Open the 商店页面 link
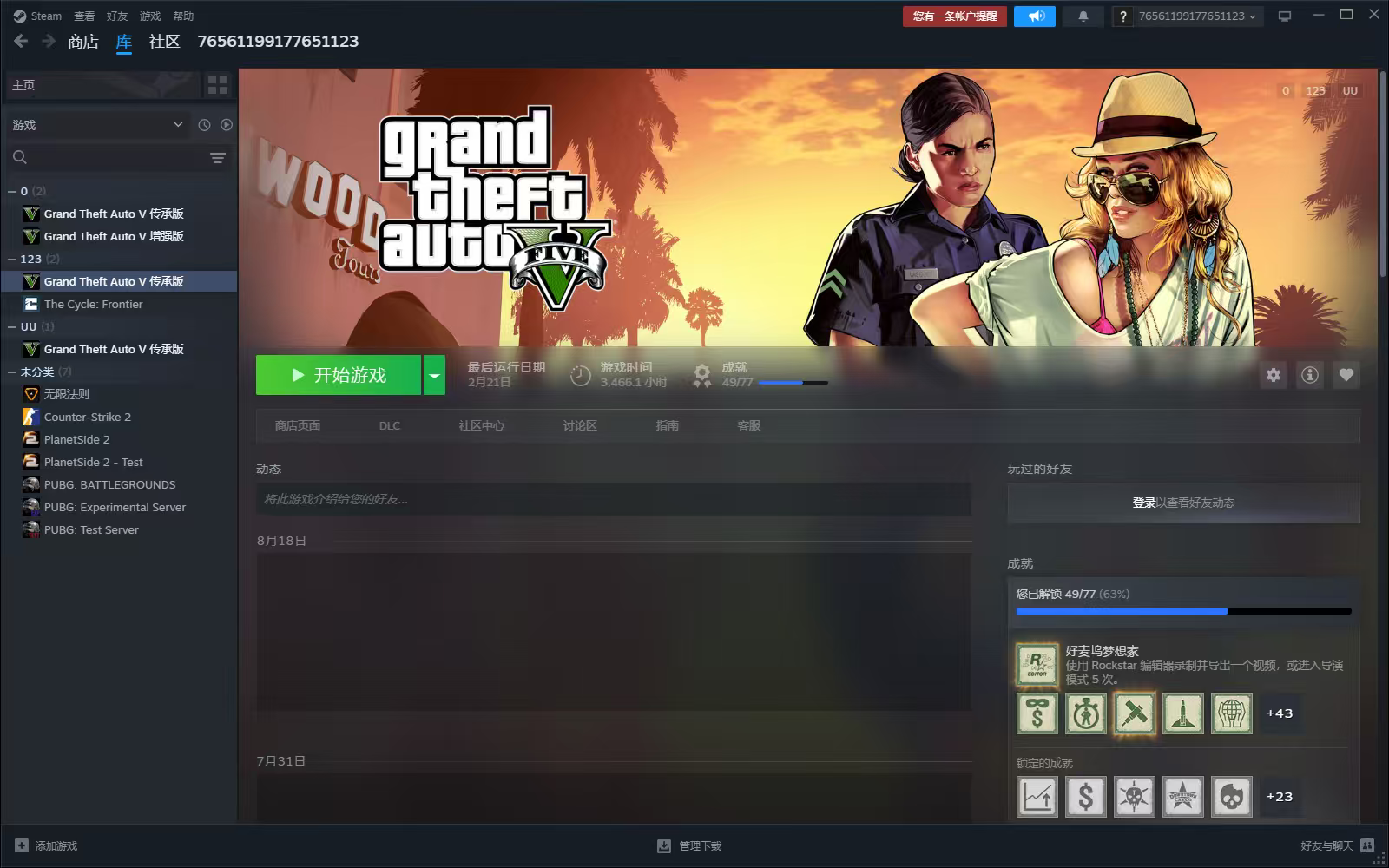This screenshot has width=1389, height=868. pos(298,425)
